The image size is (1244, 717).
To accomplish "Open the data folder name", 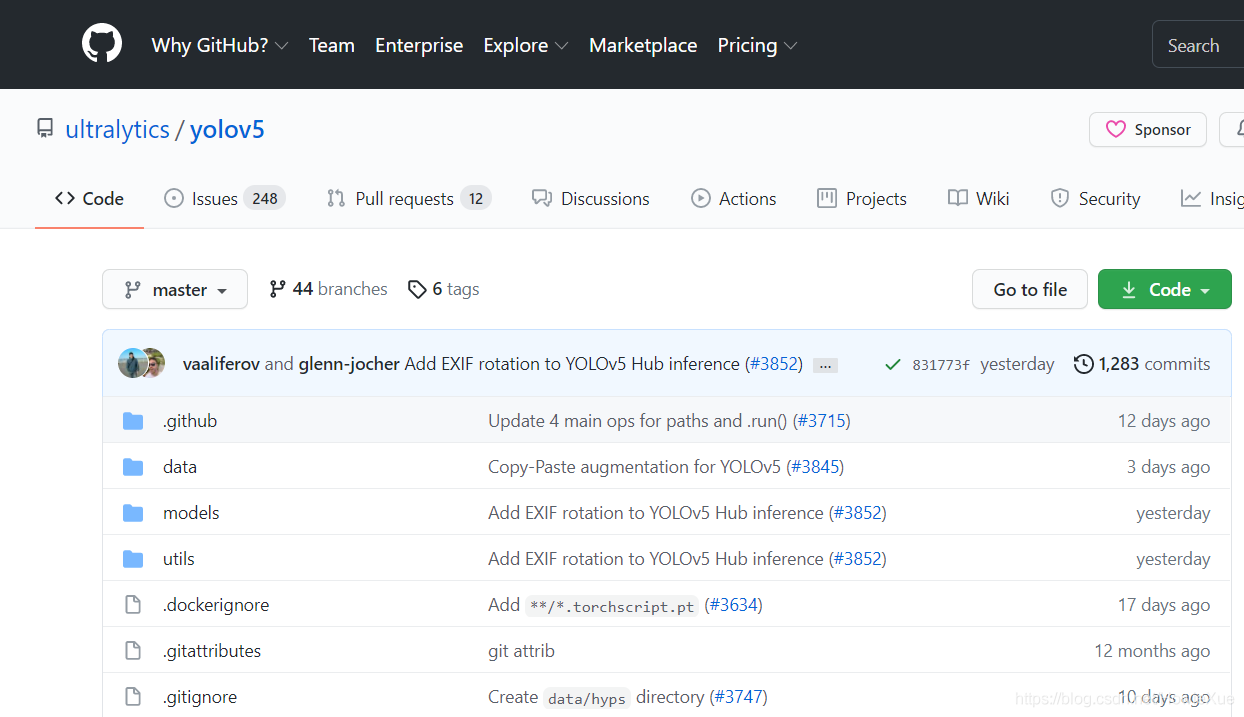I will point(180,467).
